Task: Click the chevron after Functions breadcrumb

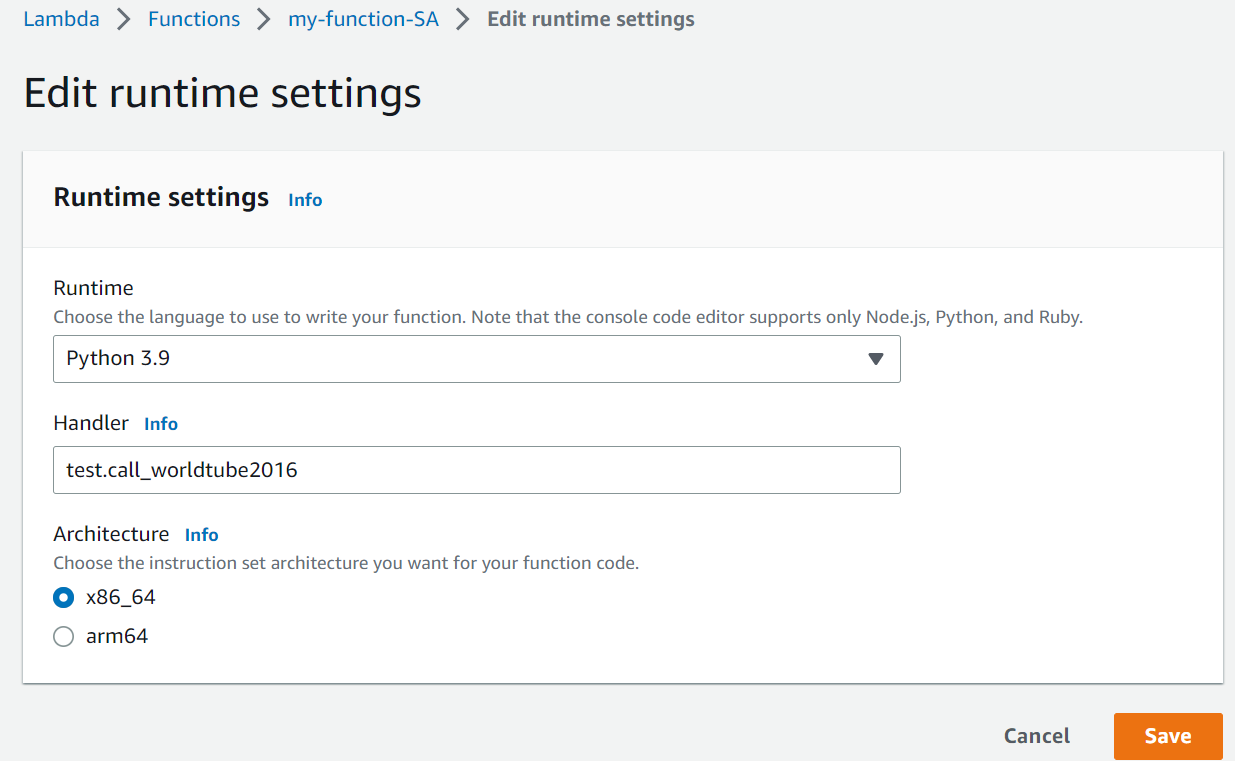Action: (x=261, y=18)
